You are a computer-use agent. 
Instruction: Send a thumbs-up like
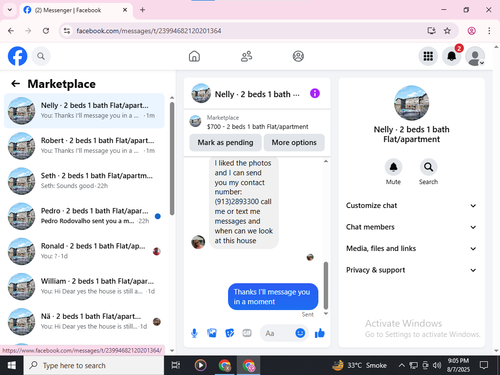[320, 333]
